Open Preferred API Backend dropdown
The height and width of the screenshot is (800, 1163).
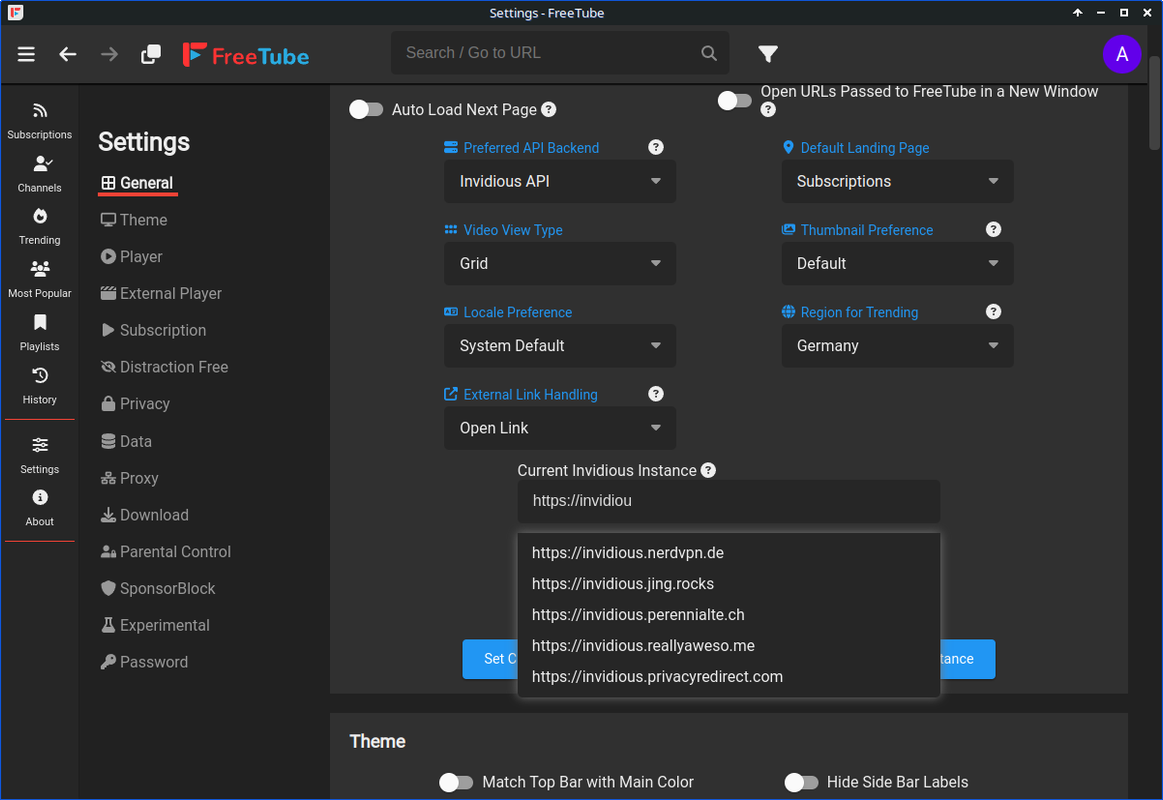pos(560,181)
